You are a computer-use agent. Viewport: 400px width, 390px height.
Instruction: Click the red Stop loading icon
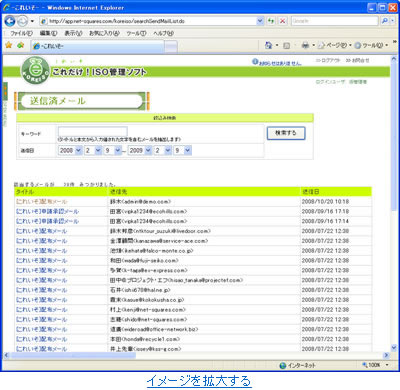pos(283,21)
